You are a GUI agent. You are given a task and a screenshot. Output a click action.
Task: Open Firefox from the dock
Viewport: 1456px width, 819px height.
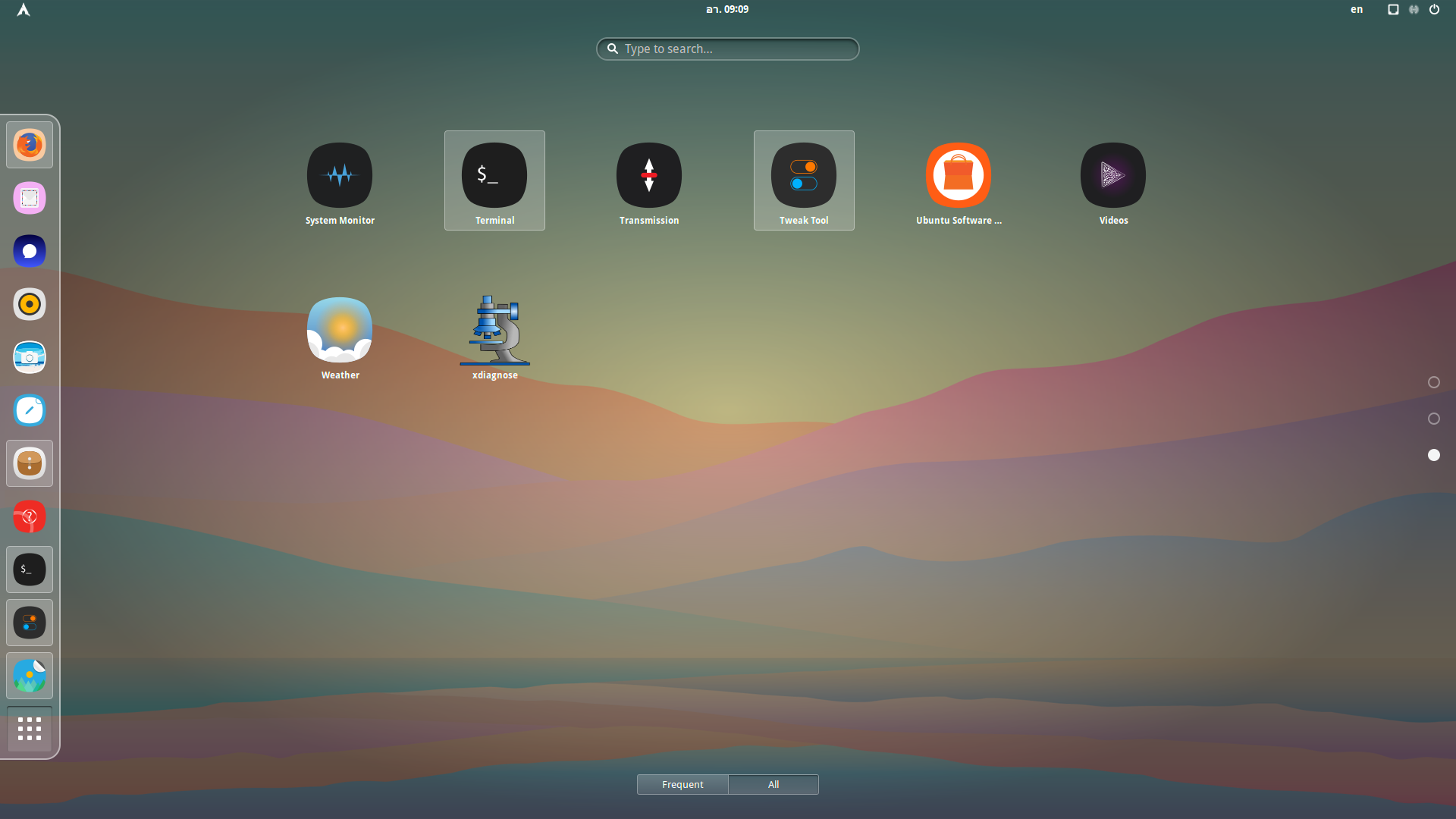click(x=30, y=145)
